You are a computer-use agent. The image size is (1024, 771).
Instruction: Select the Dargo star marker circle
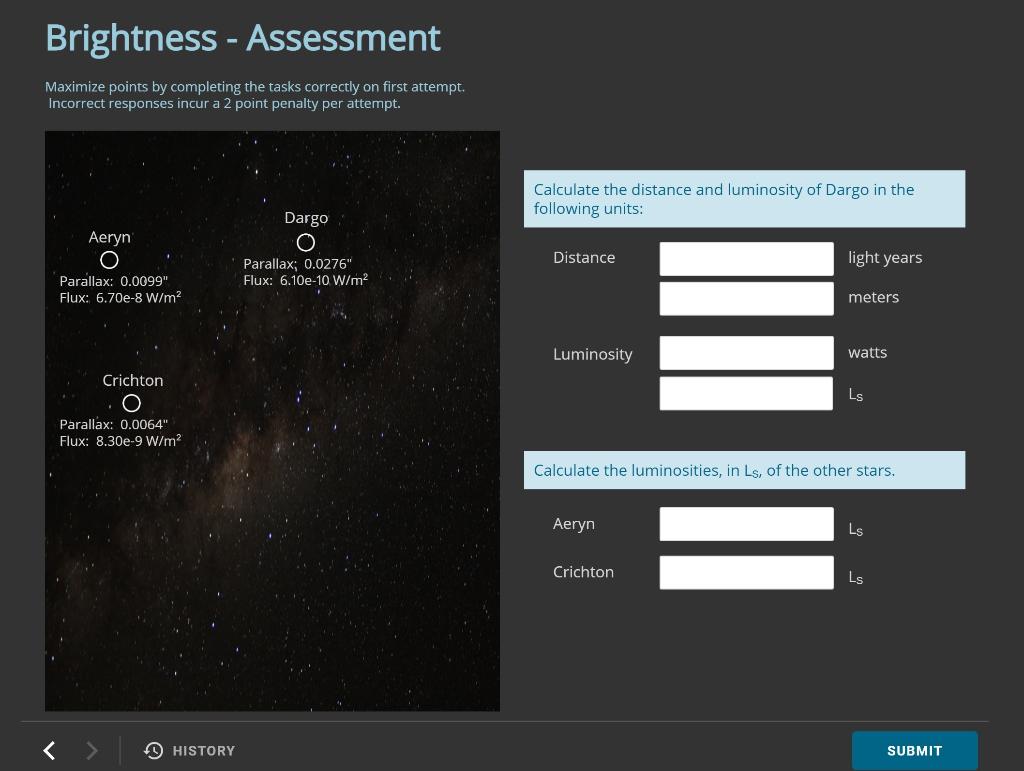click(306, 242)
